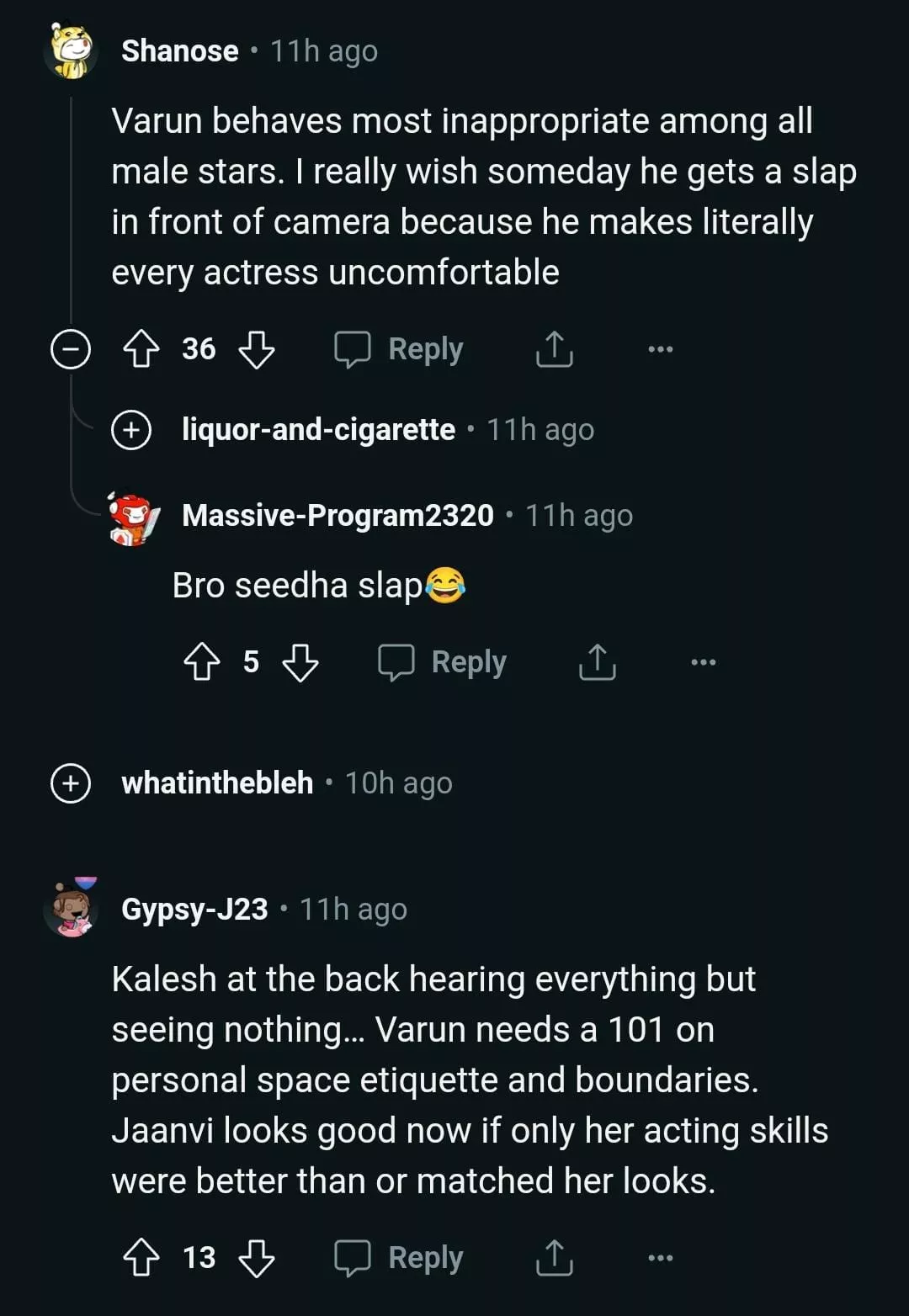Collapse Shanose's comment thread

(71, 349)
